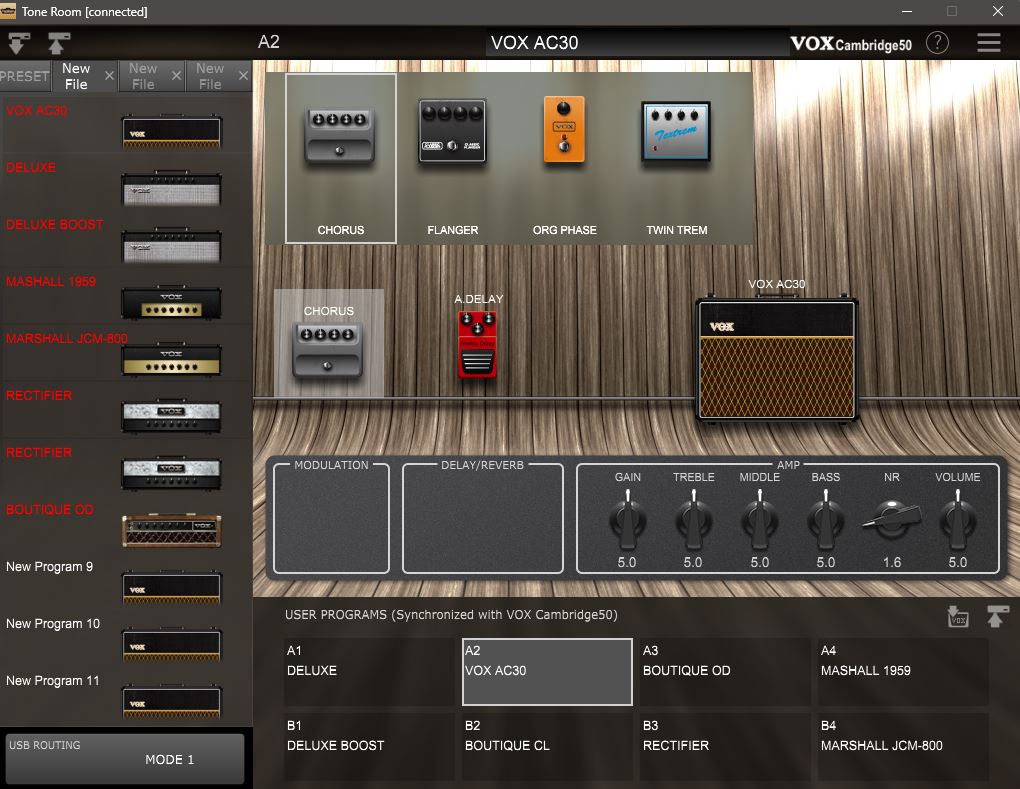This screenshot has width=1020, height=789.
Task: Pick the TWIN TREM pedal
Action: coord(676,132)
